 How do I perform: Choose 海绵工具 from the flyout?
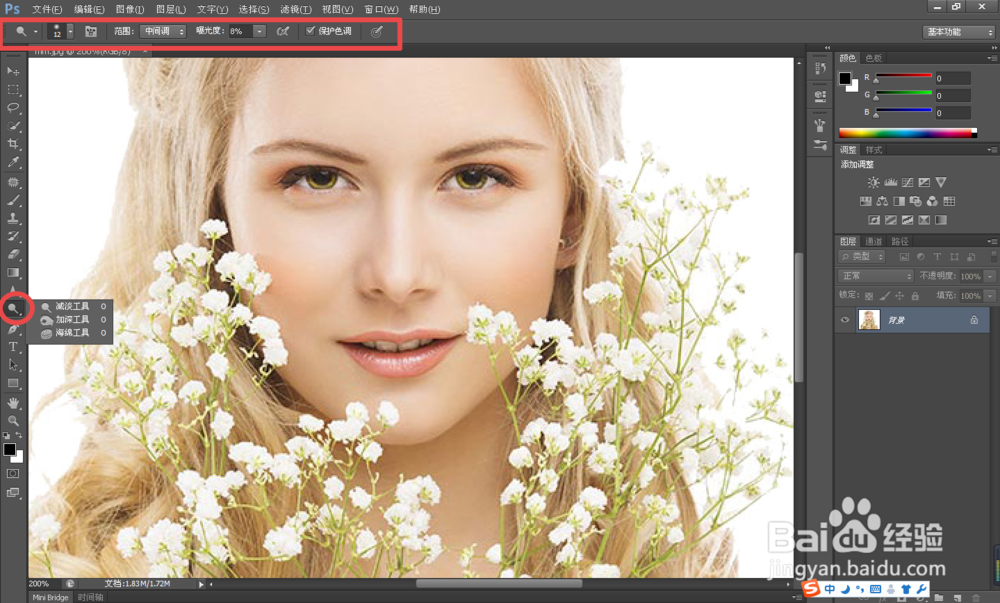click(73, 333)
